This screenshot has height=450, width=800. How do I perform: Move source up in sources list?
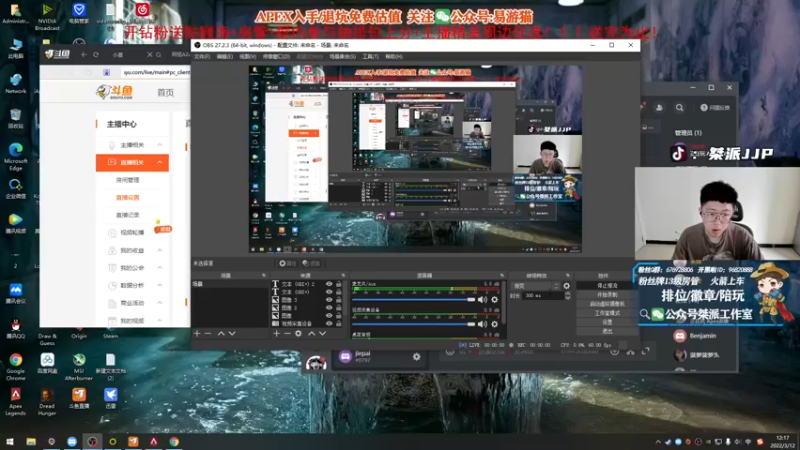click(x=311, y=334)
